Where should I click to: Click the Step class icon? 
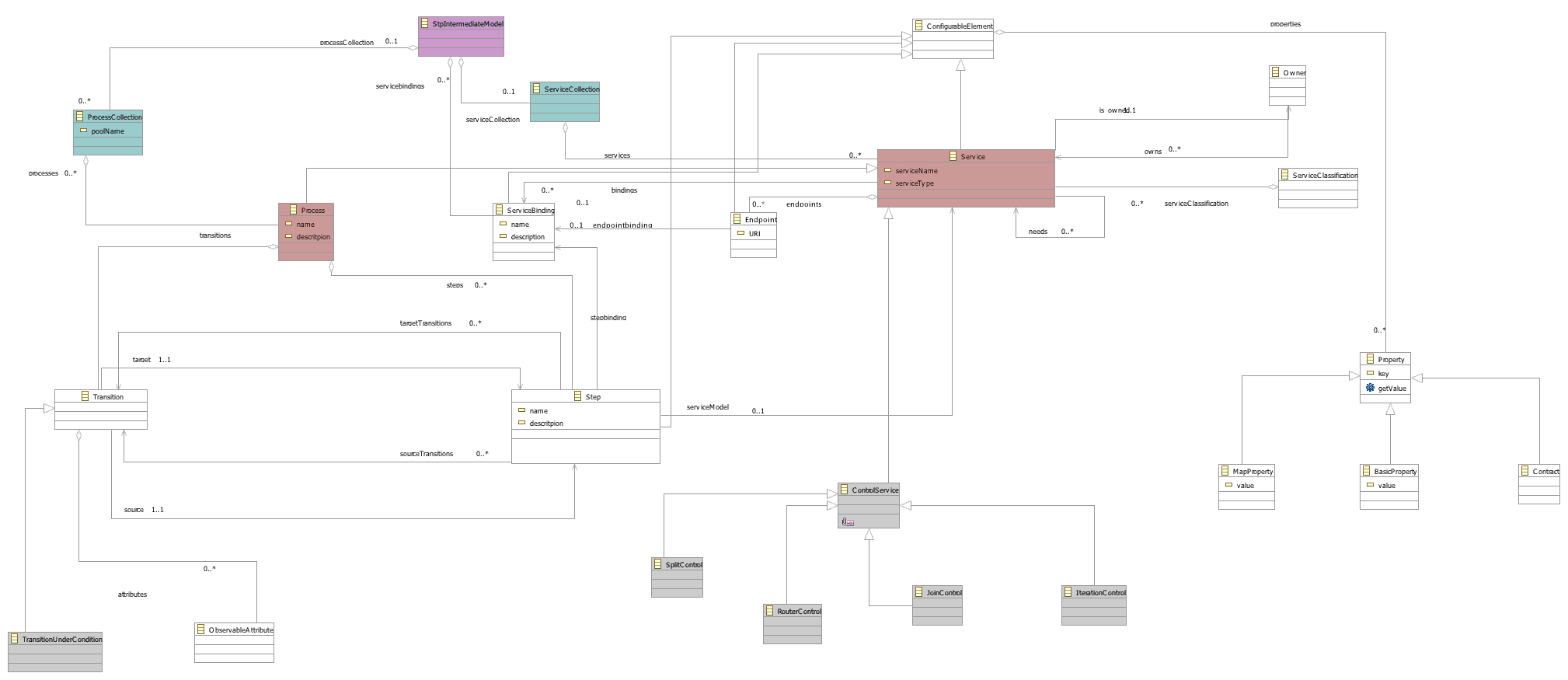pyautogui.click(x=578, y=396)
